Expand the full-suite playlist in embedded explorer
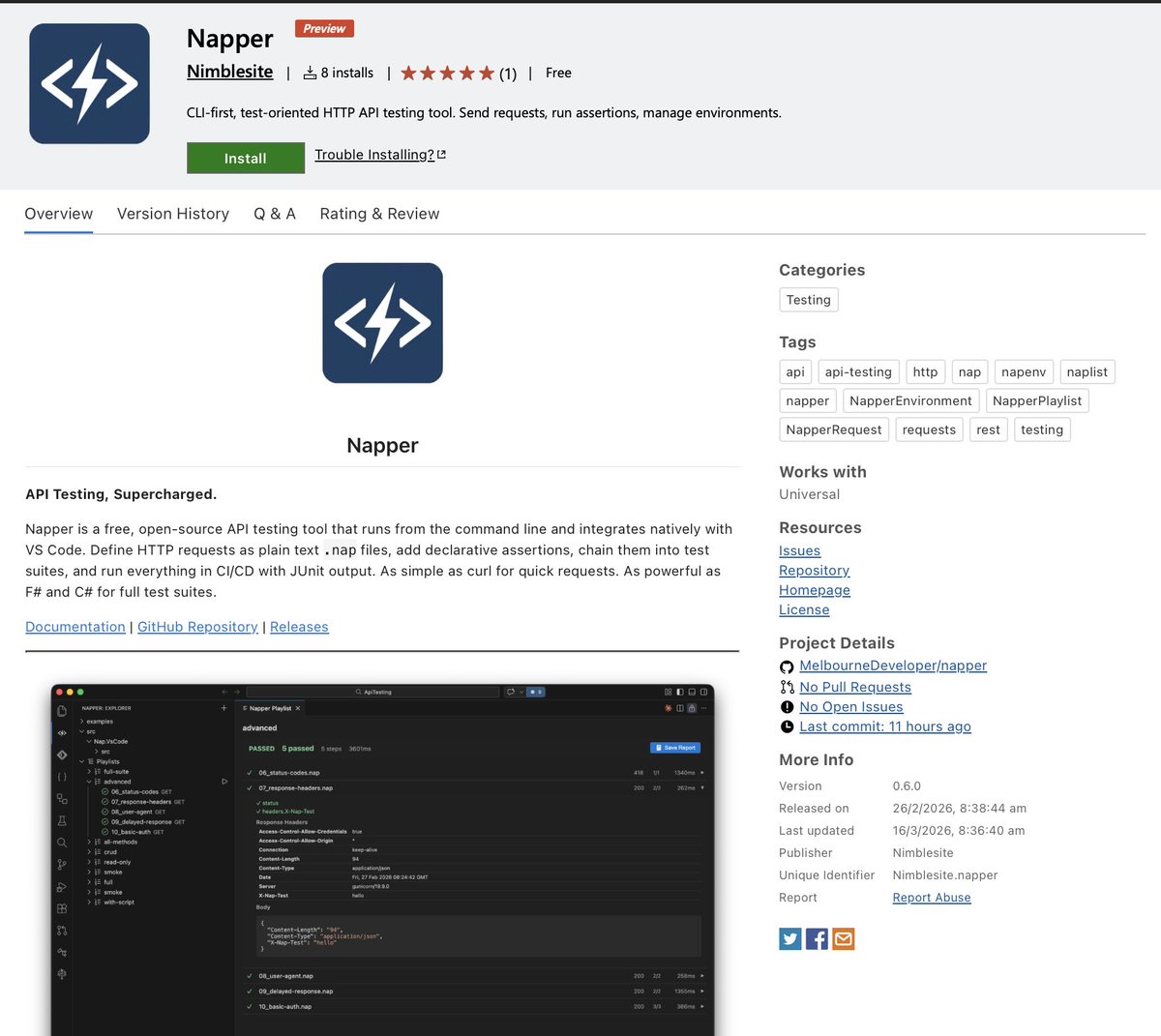1161x1036 pixels. (89, 772)
